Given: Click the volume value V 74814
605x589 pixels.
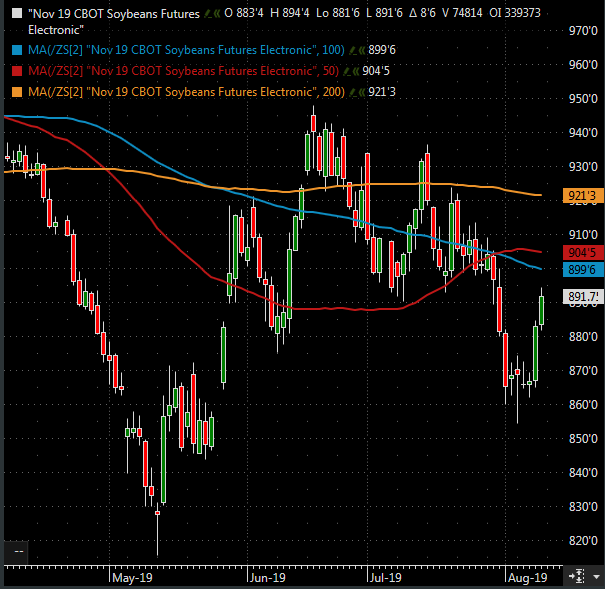Looking at the screenshot, I should coord(462,14).
